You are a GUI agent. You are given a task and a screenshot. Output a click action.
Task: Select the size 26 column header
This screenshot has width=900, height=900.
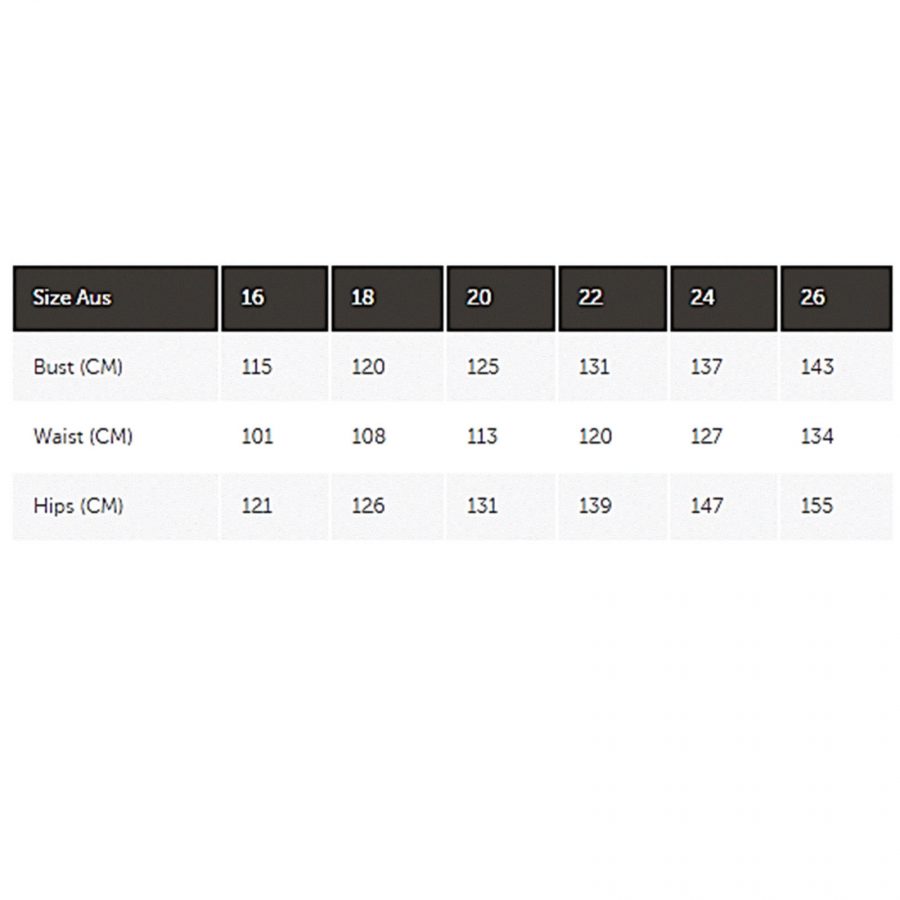click(x=814, y=298)
